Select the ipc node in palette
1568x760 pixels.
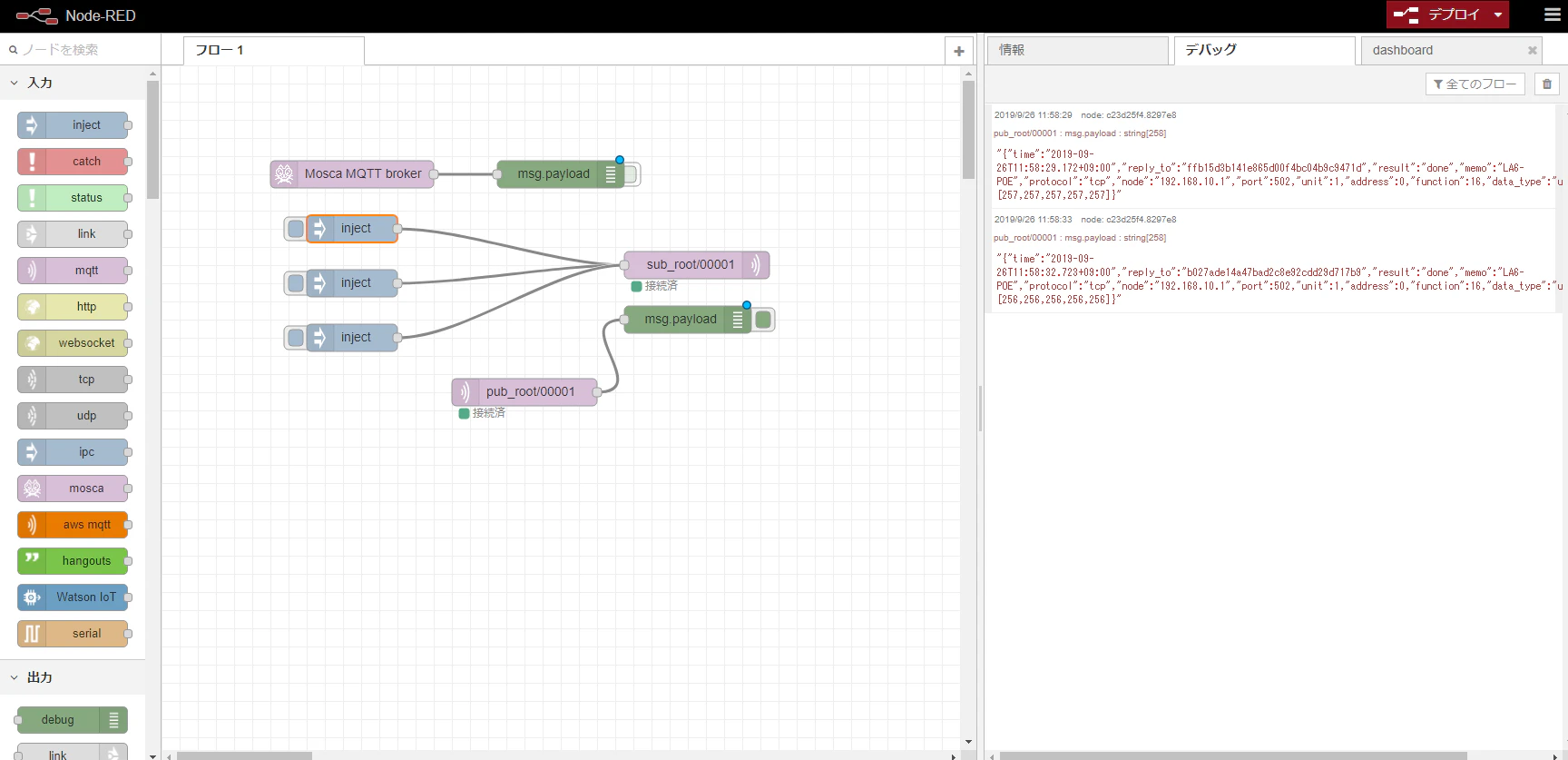[73, 452]
